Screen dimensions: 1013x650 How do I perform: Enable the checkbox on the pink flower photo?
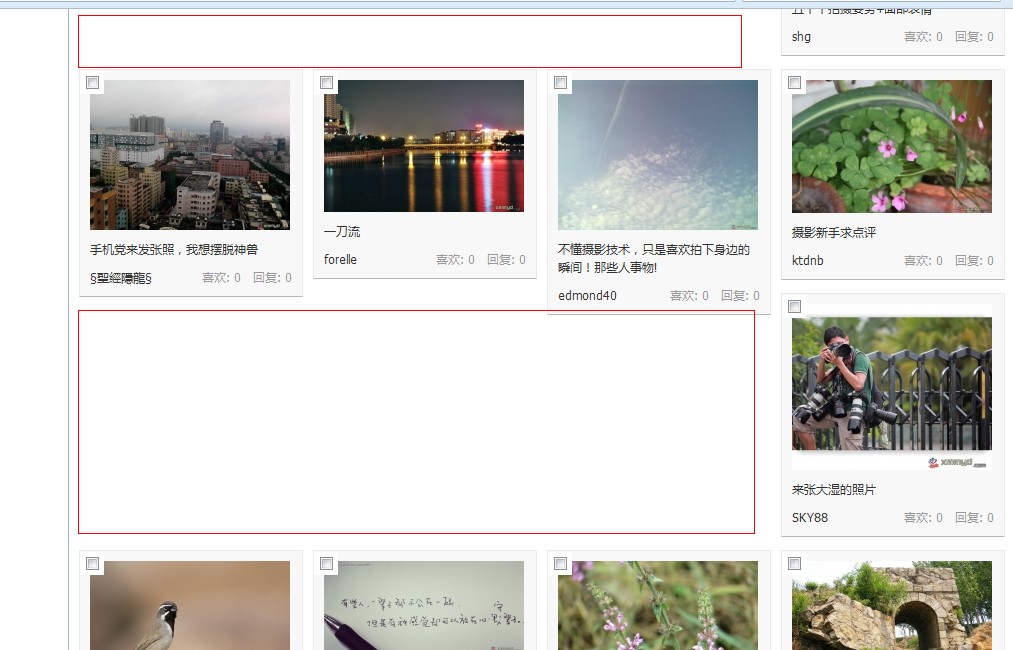click(x=794, y=83)
